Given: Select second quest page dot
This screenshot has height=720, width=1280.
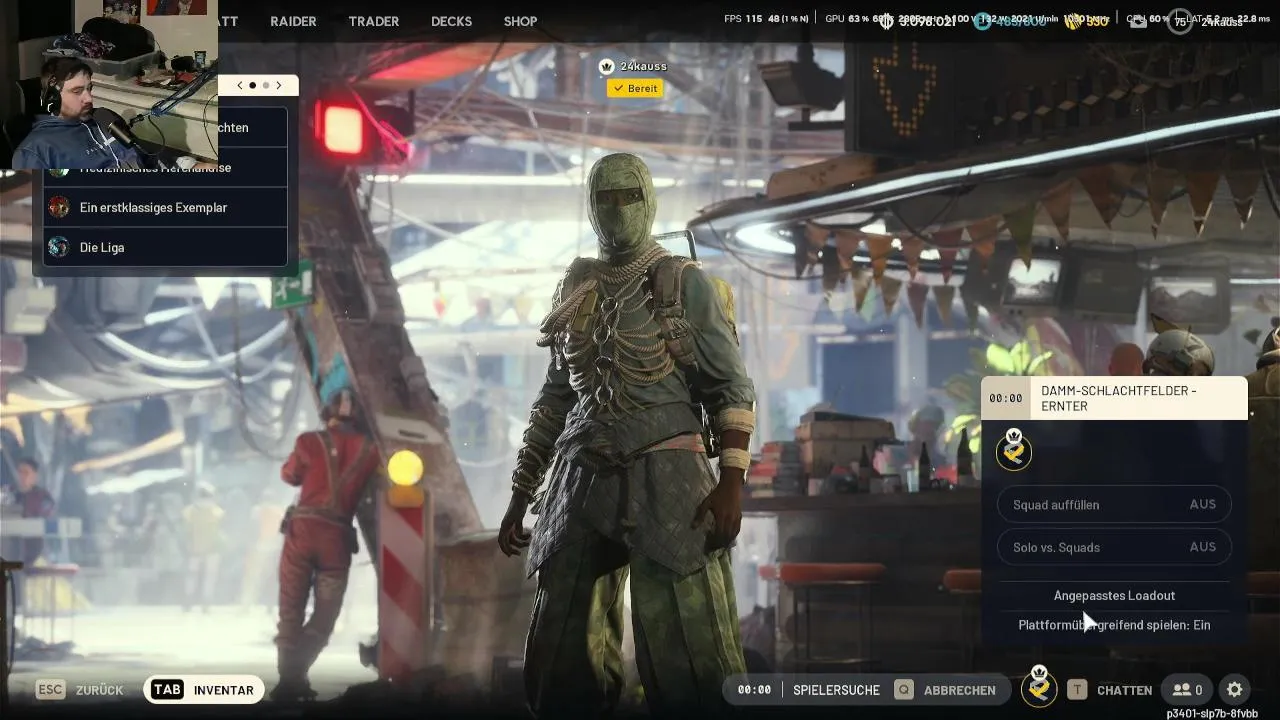Looking at the screenshot, I should [265, 86].
